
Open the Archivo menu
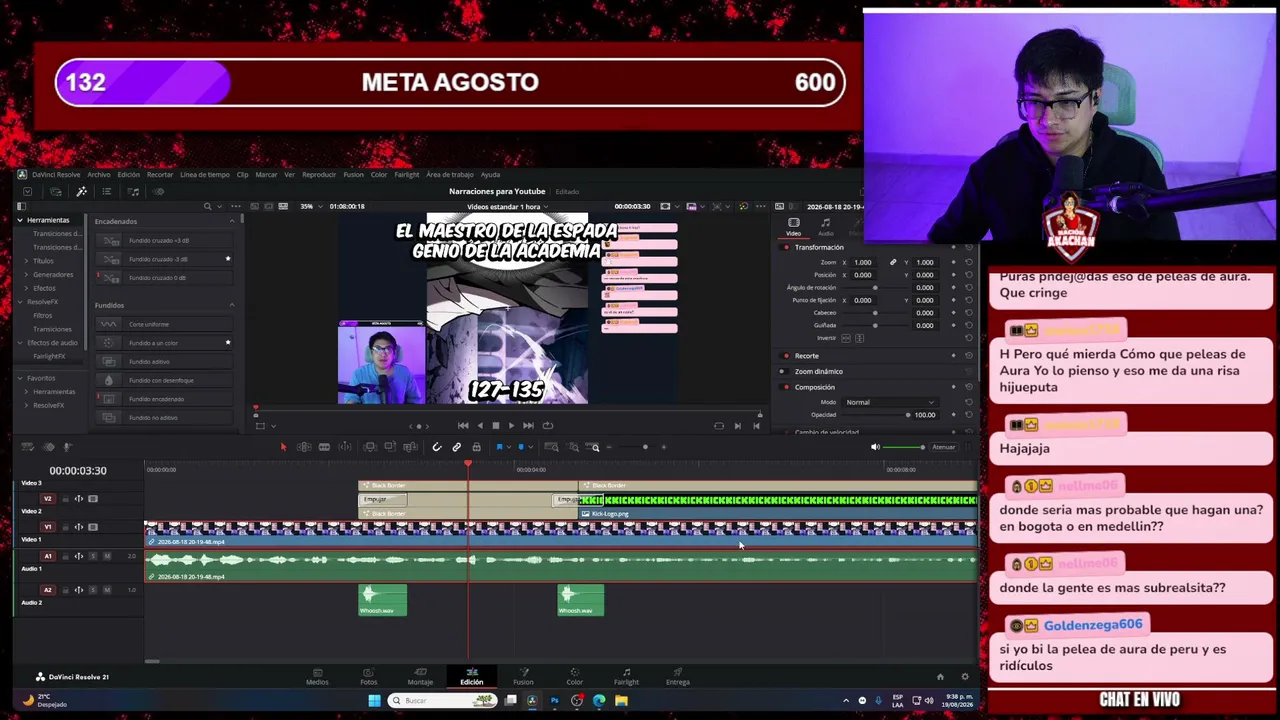pyautogui.click(x=99, y=175)
